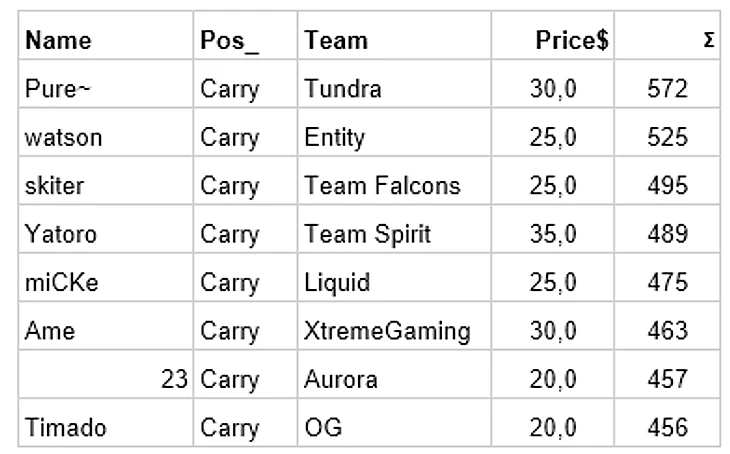Click the Σ sum column header
Viewport: 730px width, 454px height.
click(x=667, y=36)
